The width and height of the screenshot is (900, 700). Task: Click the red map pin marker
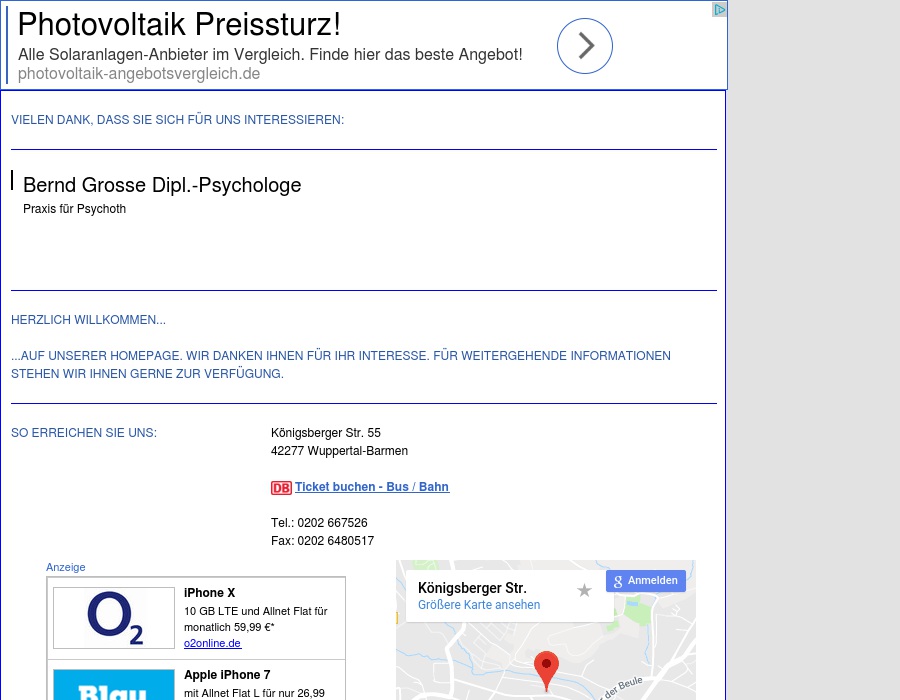[546, 668]
